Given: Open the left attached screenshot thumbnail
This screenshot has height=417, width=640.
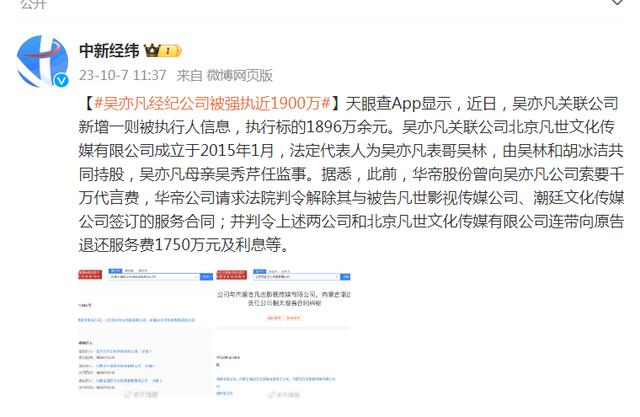Looking at the screenshot, I should pyautogui.click(x=145, y=333).
